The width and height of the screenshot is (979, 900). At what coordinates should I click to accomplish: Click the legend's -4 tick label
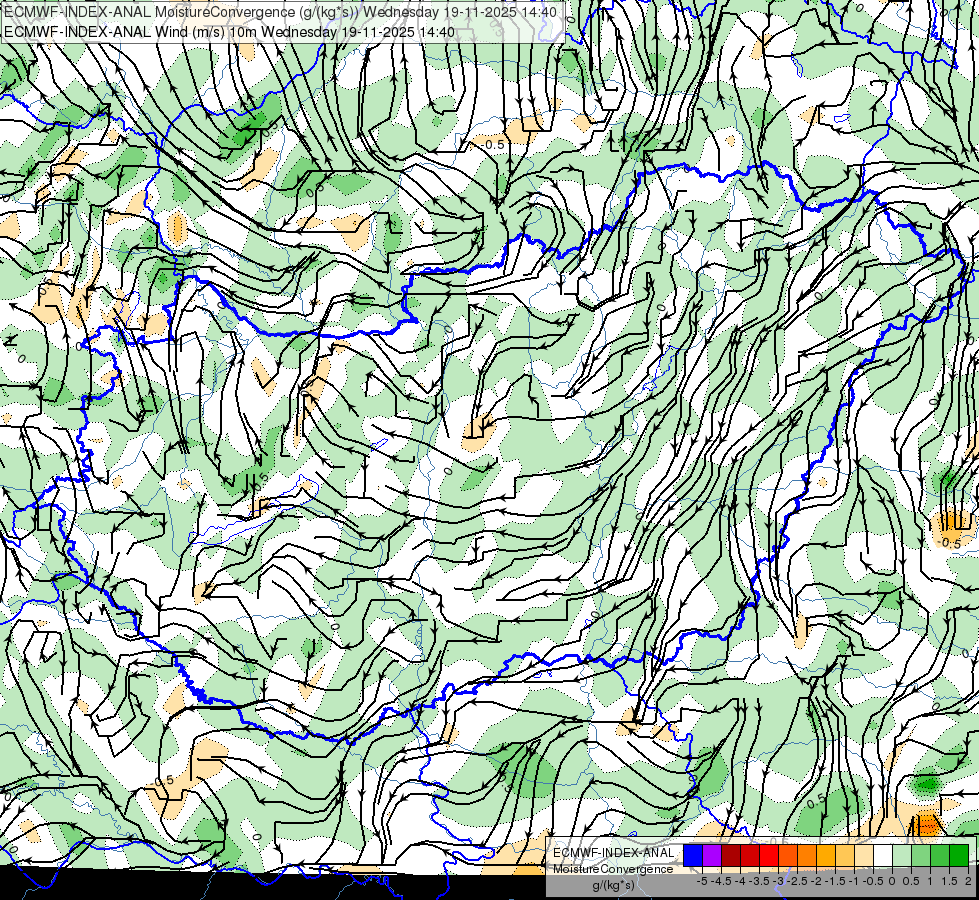[740, 881]
